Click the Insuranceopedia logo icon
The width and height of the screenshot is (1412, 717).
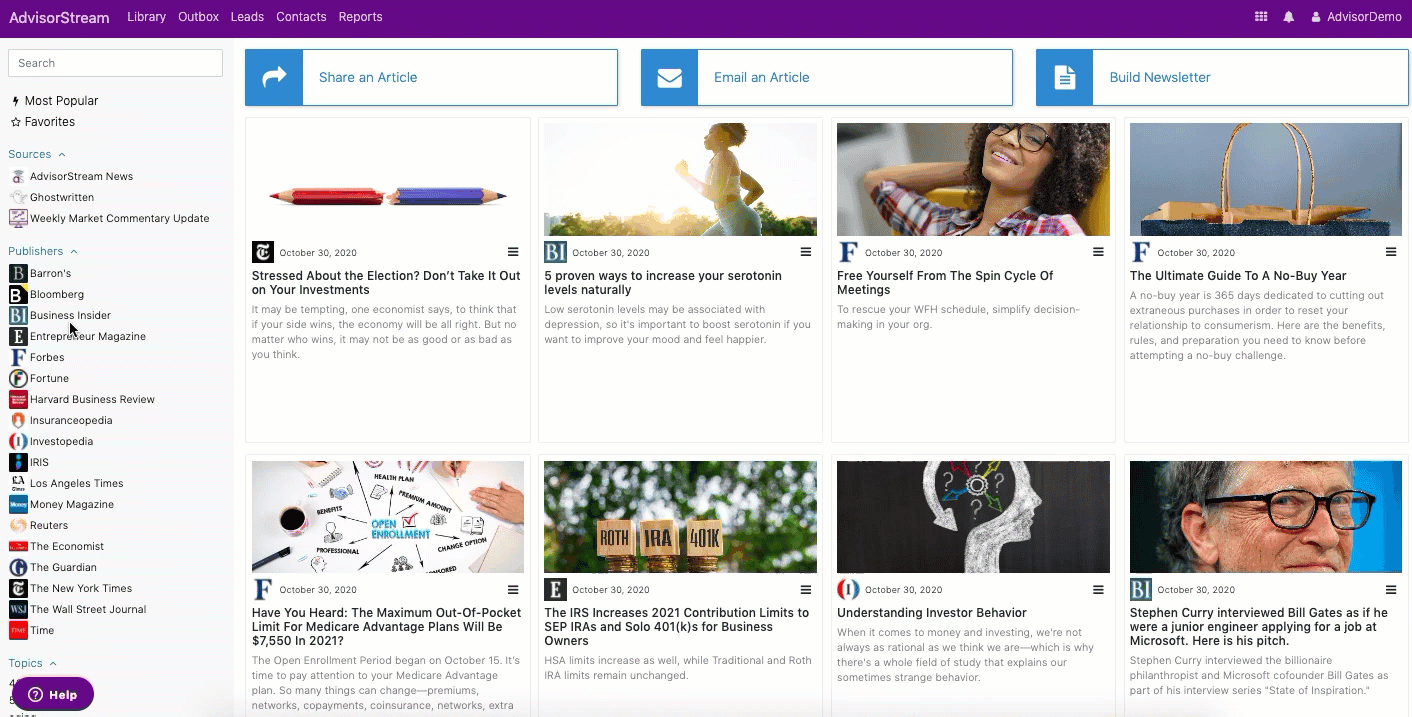click(x=18, y=420)
